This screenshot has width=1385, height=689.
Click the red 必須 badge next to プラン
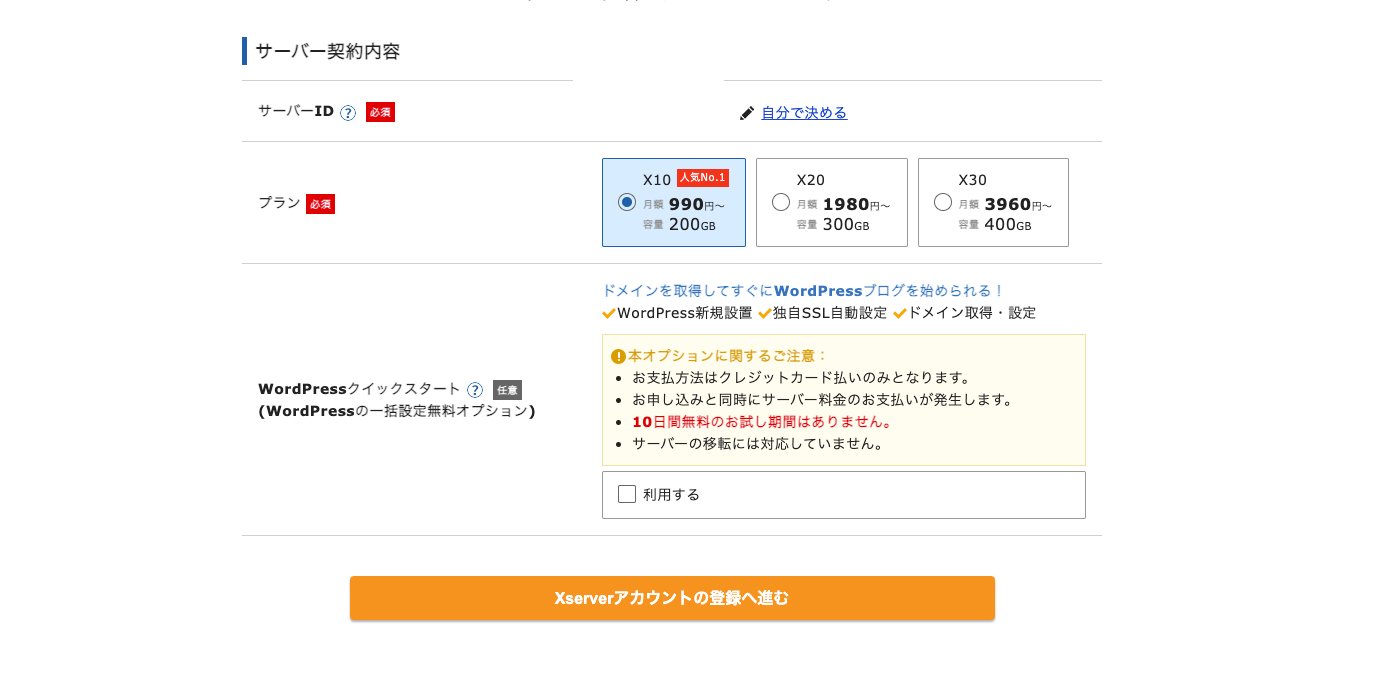pyautogui.click(x=320, y=204)
